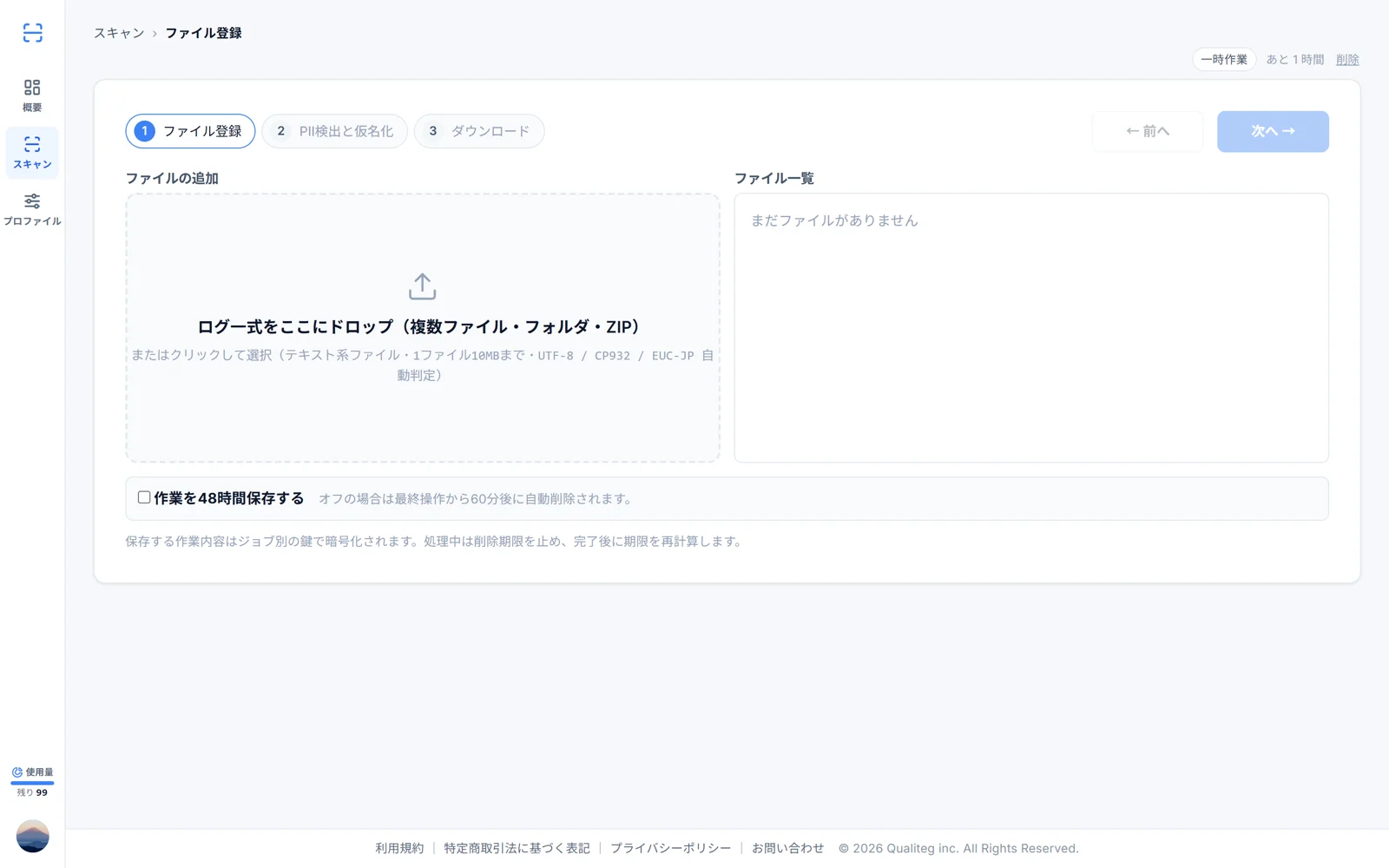Open the 概要 overview sidebar item
The width and height of the screenshot is (1389, 868).
point(32,95)
